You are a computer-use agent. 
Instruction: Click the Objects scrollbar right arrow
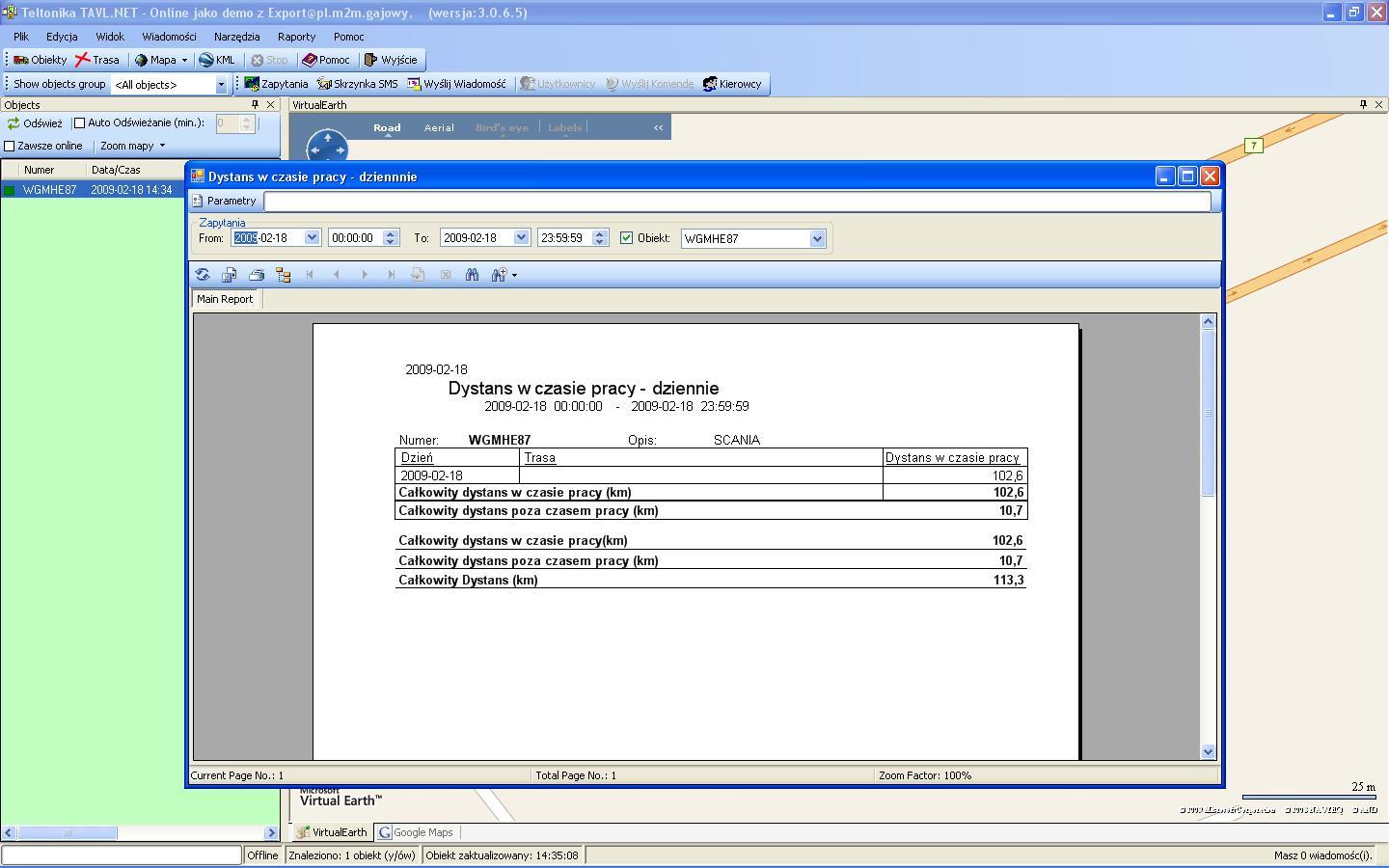[271, 832]
